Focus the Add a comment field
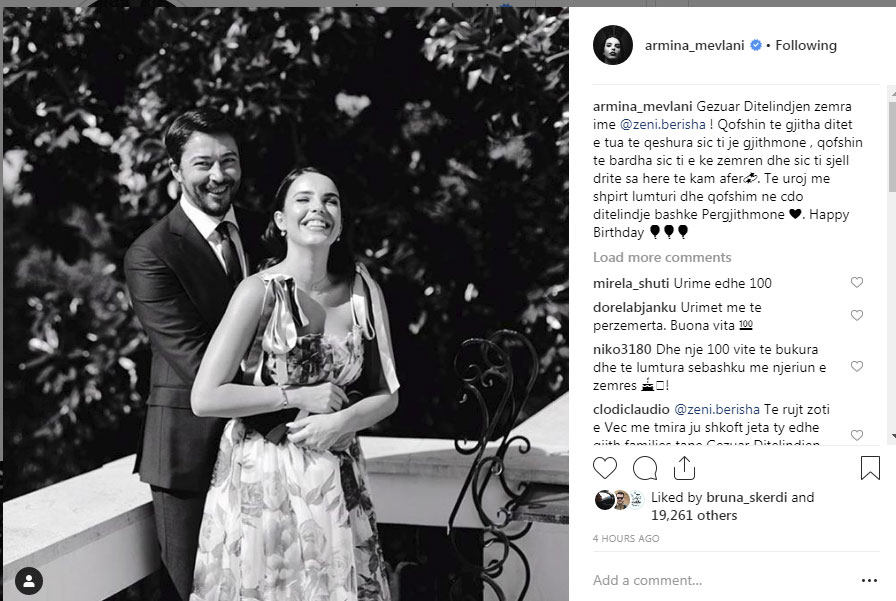 click(720, 580)
